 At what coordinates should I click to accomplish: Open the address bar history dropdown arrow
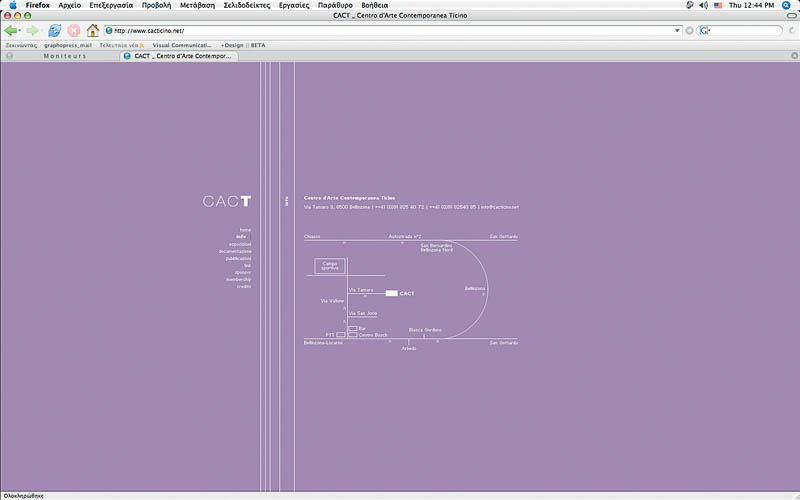pyautogui.click(x=677, y=31)
